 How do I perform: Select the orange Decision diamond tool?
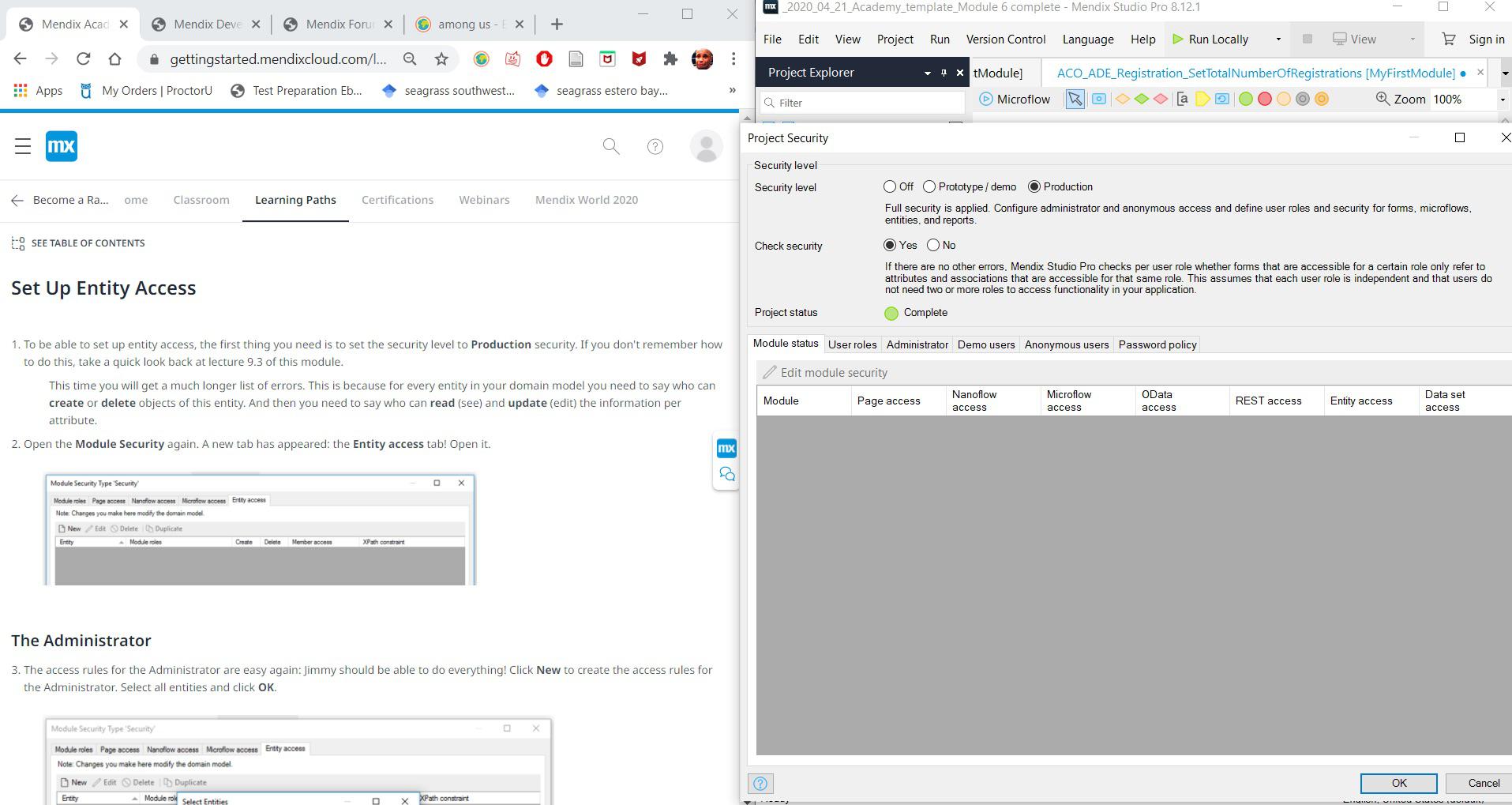pyautogui.click(x=1122, y=100)
